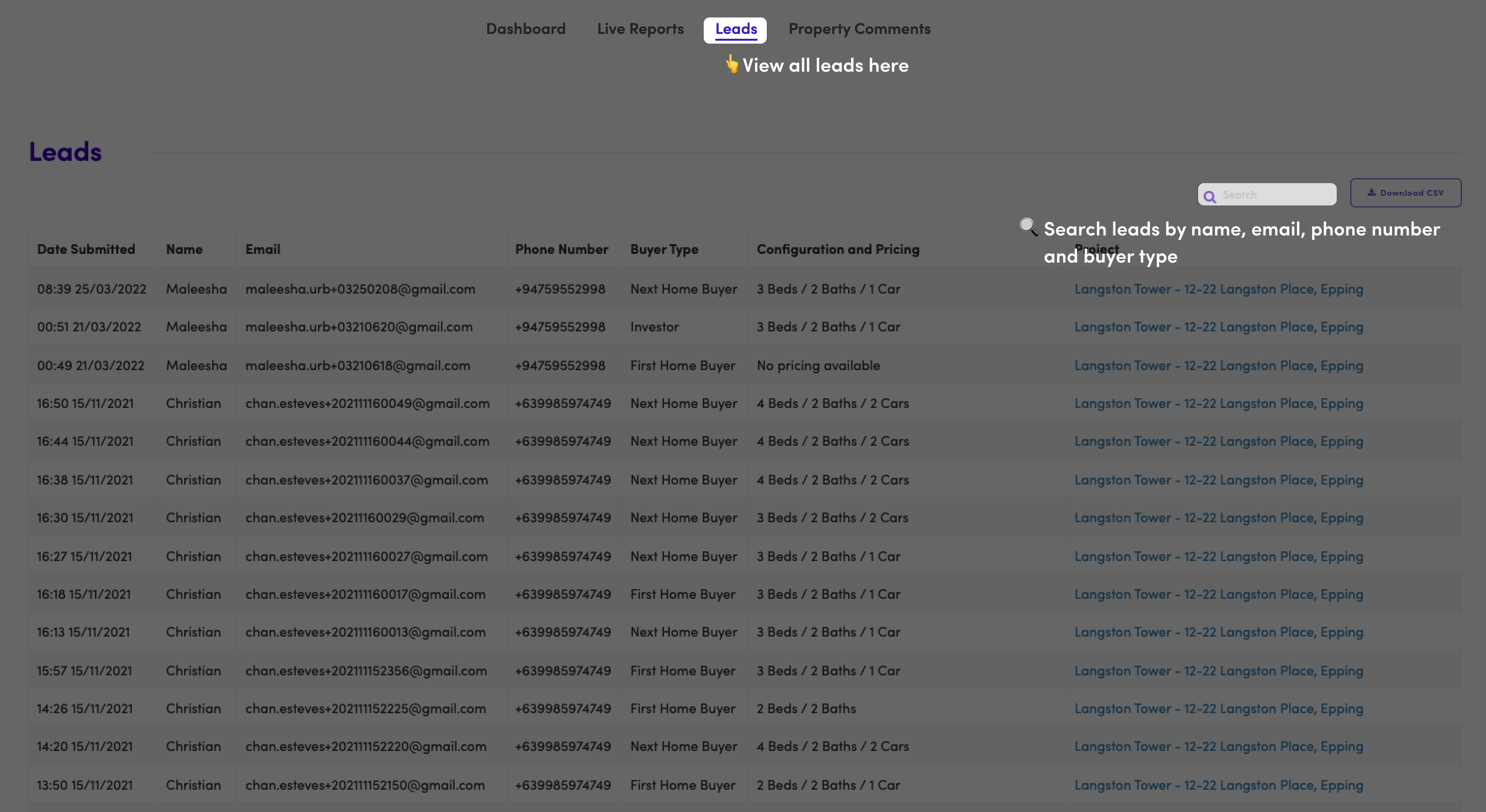Click the Buyer Type column header
The image size is (1486, 812).
tap(664, 249)
